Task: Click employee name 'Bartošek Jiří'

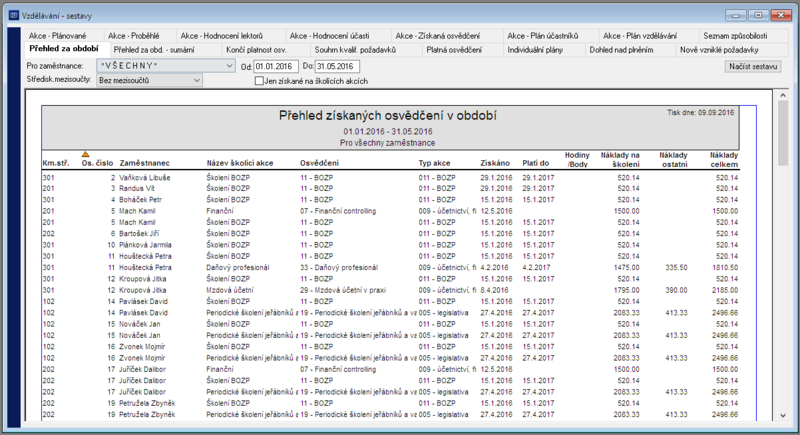Action: [139, 234]
